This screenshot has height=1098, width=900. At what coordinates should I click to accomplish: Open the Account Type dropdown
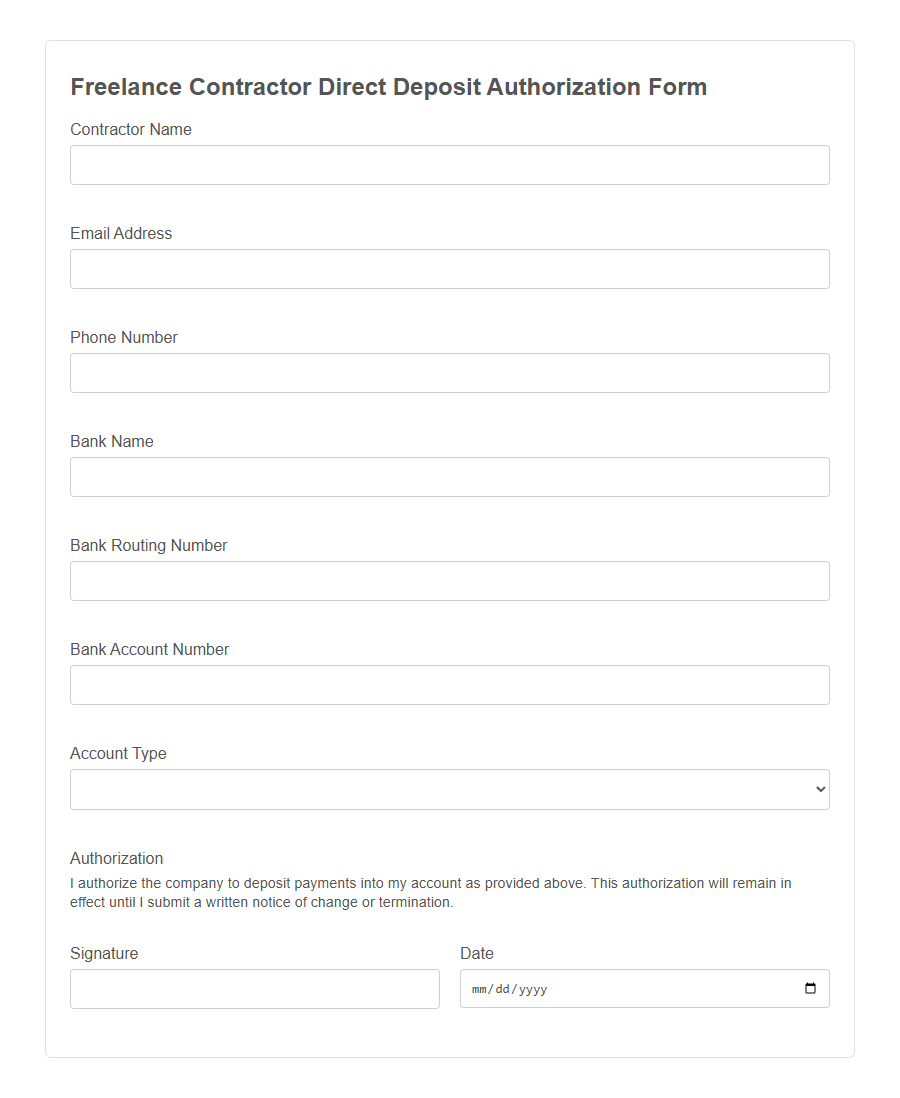pos(449,789)
